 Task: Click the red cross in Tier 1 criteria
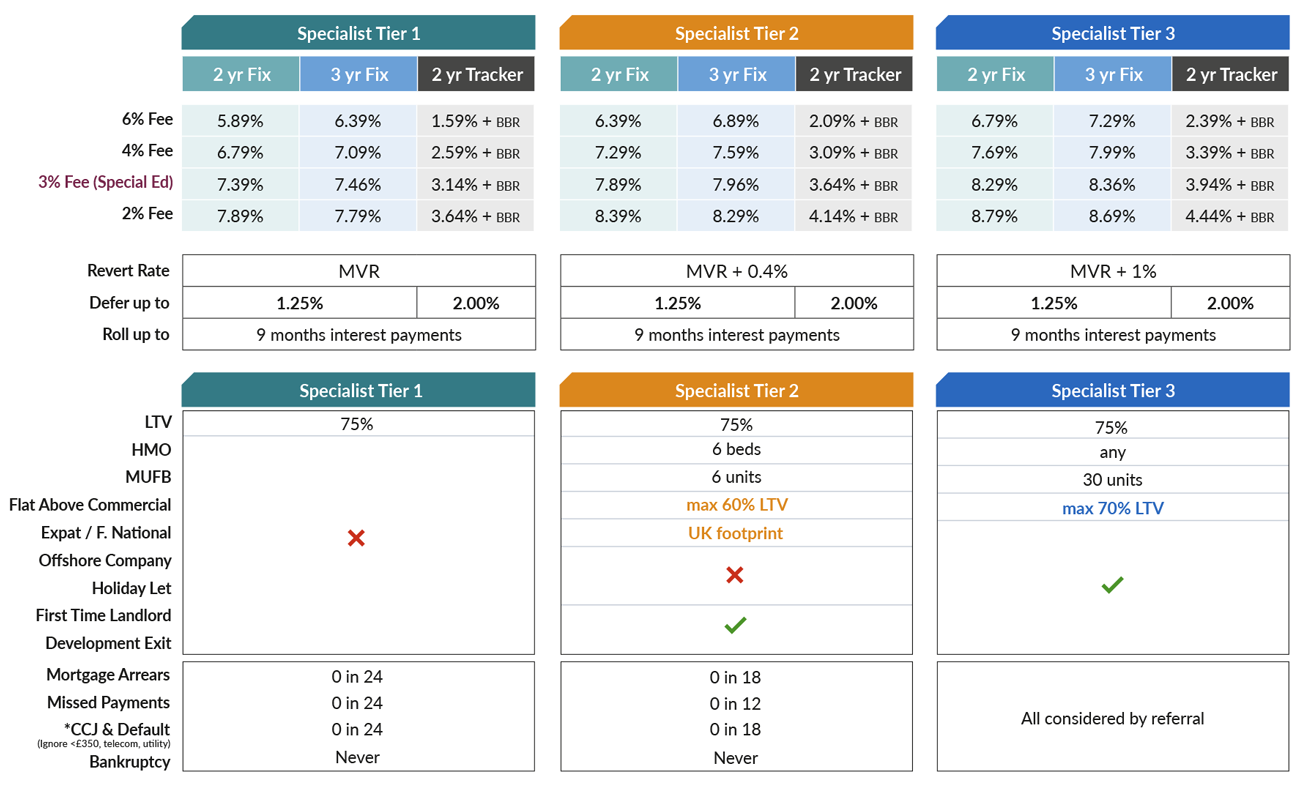(x=356, y=538)
